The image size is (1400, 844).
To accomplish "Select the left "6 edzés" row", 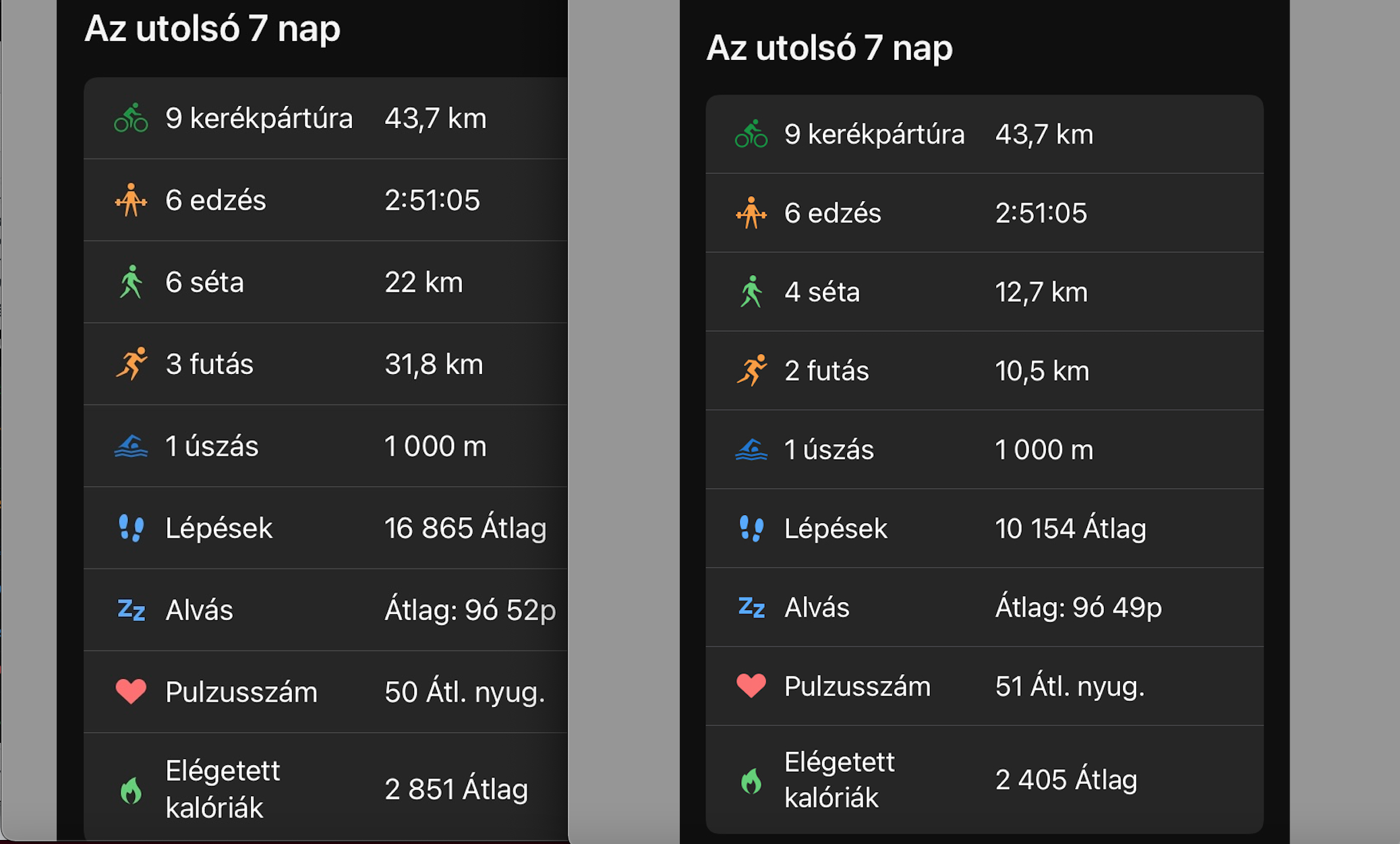I will click(x=325, y=200).
